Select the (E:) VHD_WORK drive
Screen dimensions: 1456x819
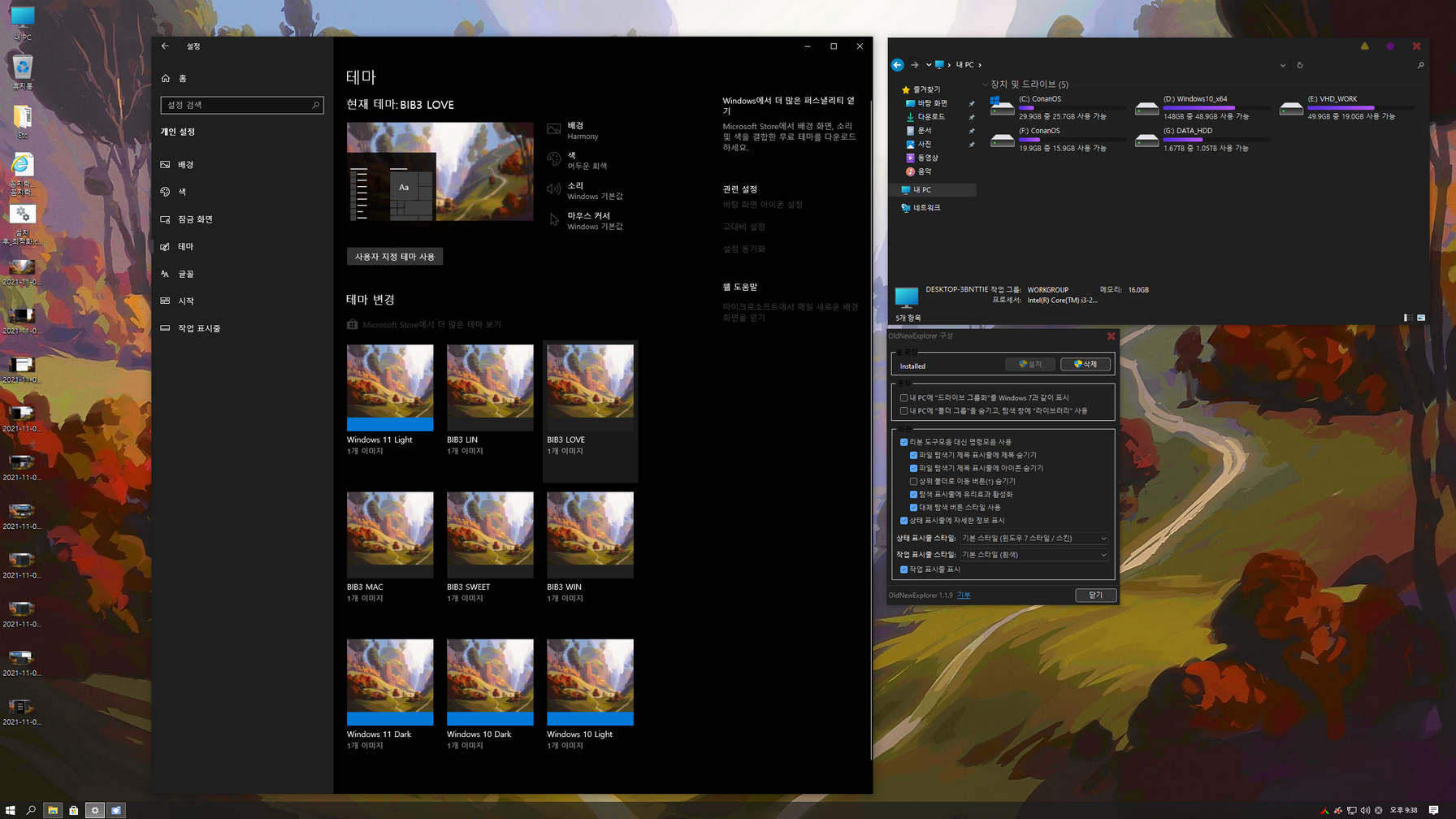(1345, 107)
